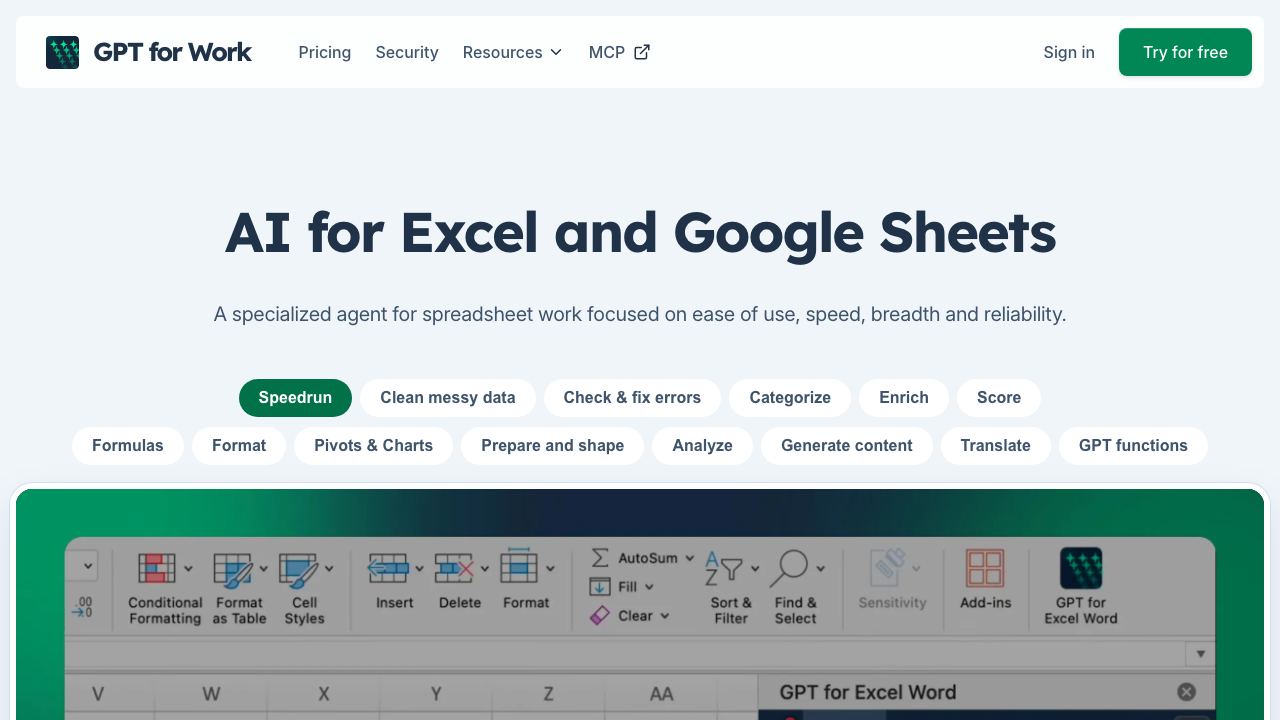
Task: Close the GPT for Excel Word panel
Action: (x=1186, y=692)
